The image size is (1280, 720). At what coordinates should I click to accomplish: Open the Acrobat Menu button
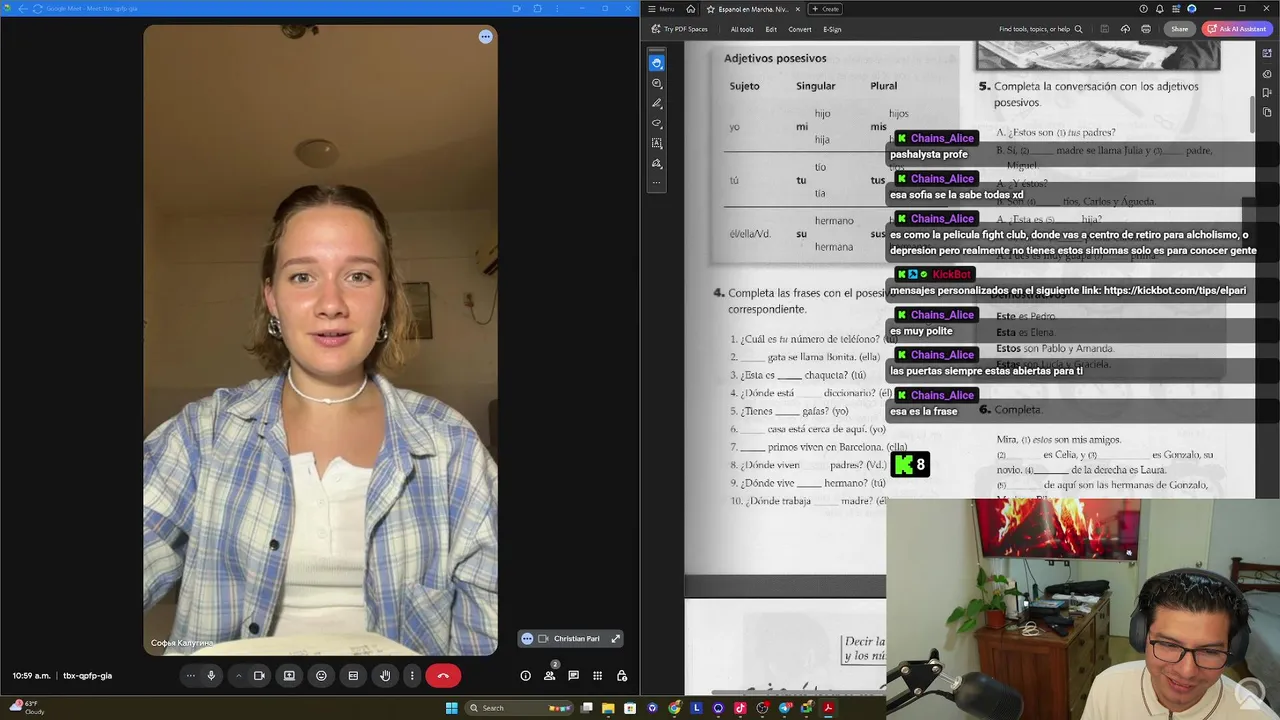[x=661, y=9]
